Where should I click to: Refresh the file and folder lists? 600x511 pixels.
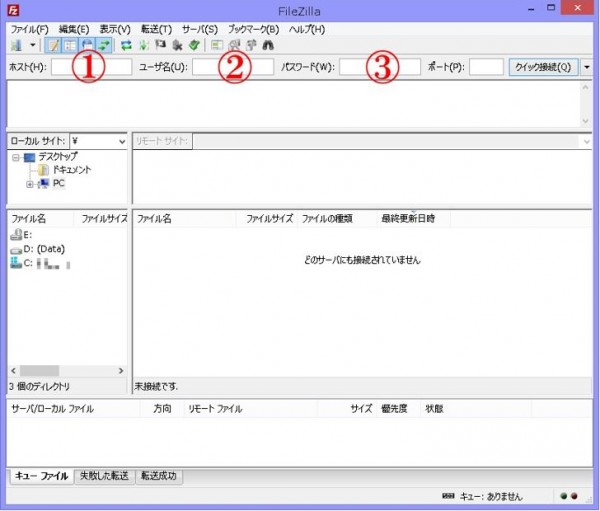(126, 46)
